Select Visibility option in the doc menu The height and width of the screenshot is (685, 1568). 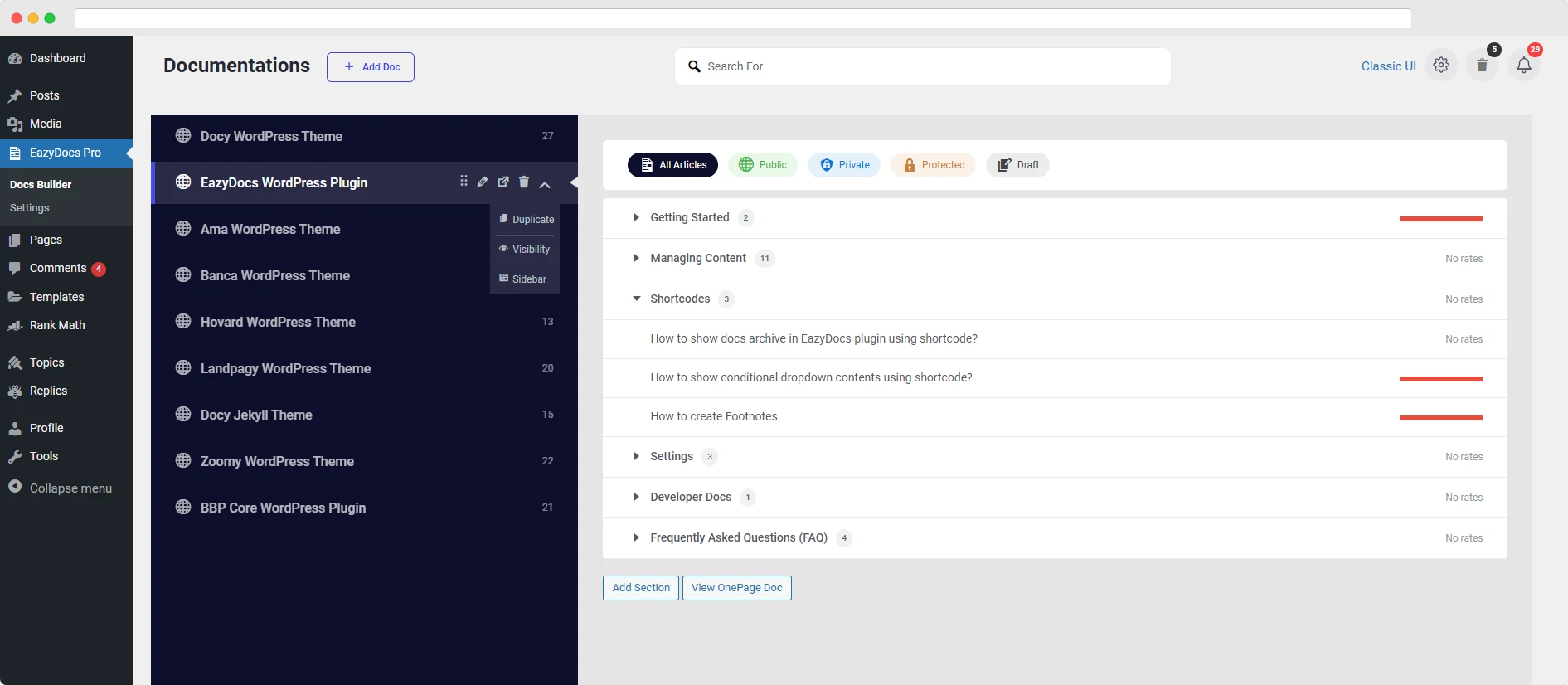pyautogui.click(x=525, y=249)
